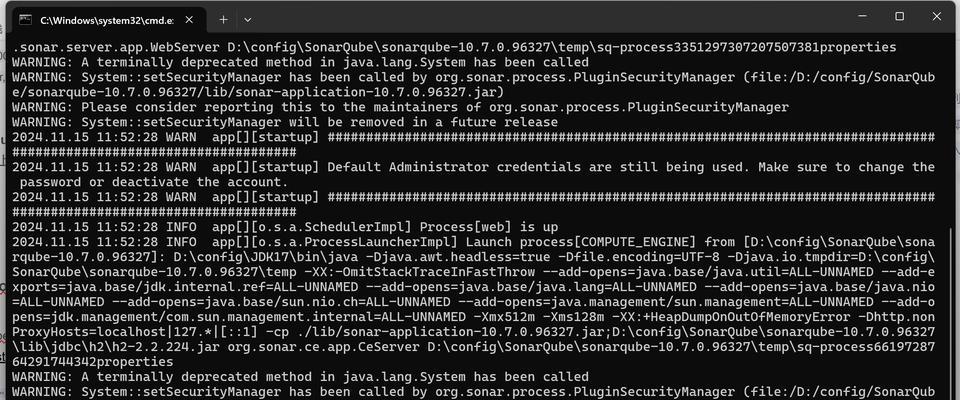Click the 'will be removed in a future release' line
The image size is (960, 400).
285,122
